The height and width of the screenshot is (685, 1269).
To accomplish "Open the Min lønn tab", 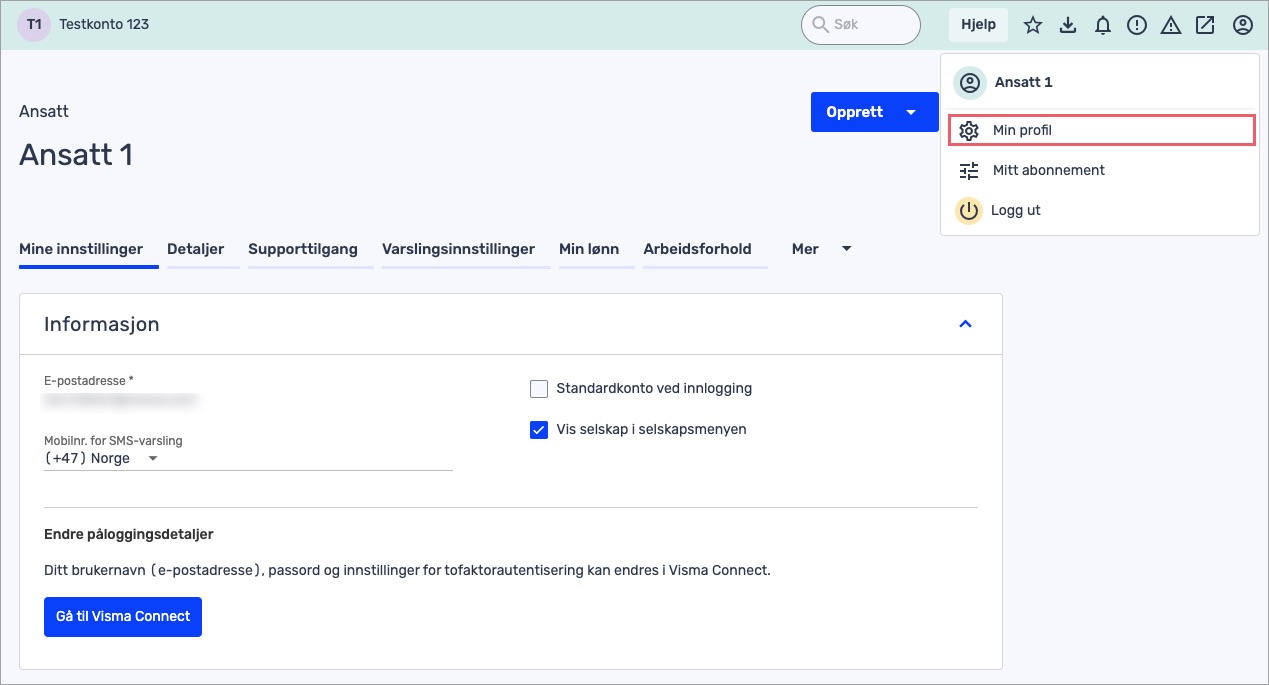I will [589, 249].
